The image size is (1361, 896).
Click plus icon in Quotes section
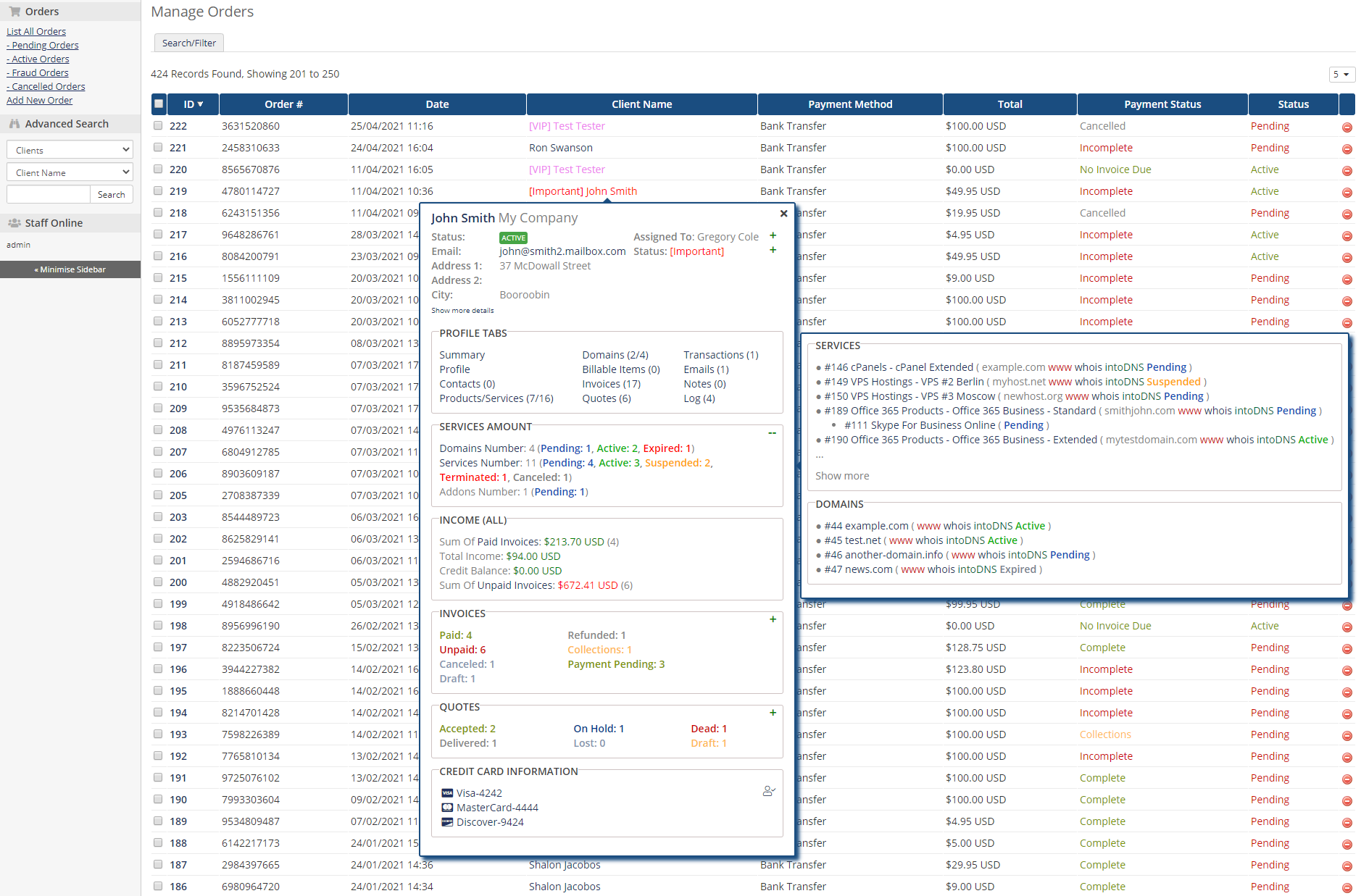point(773,713)
